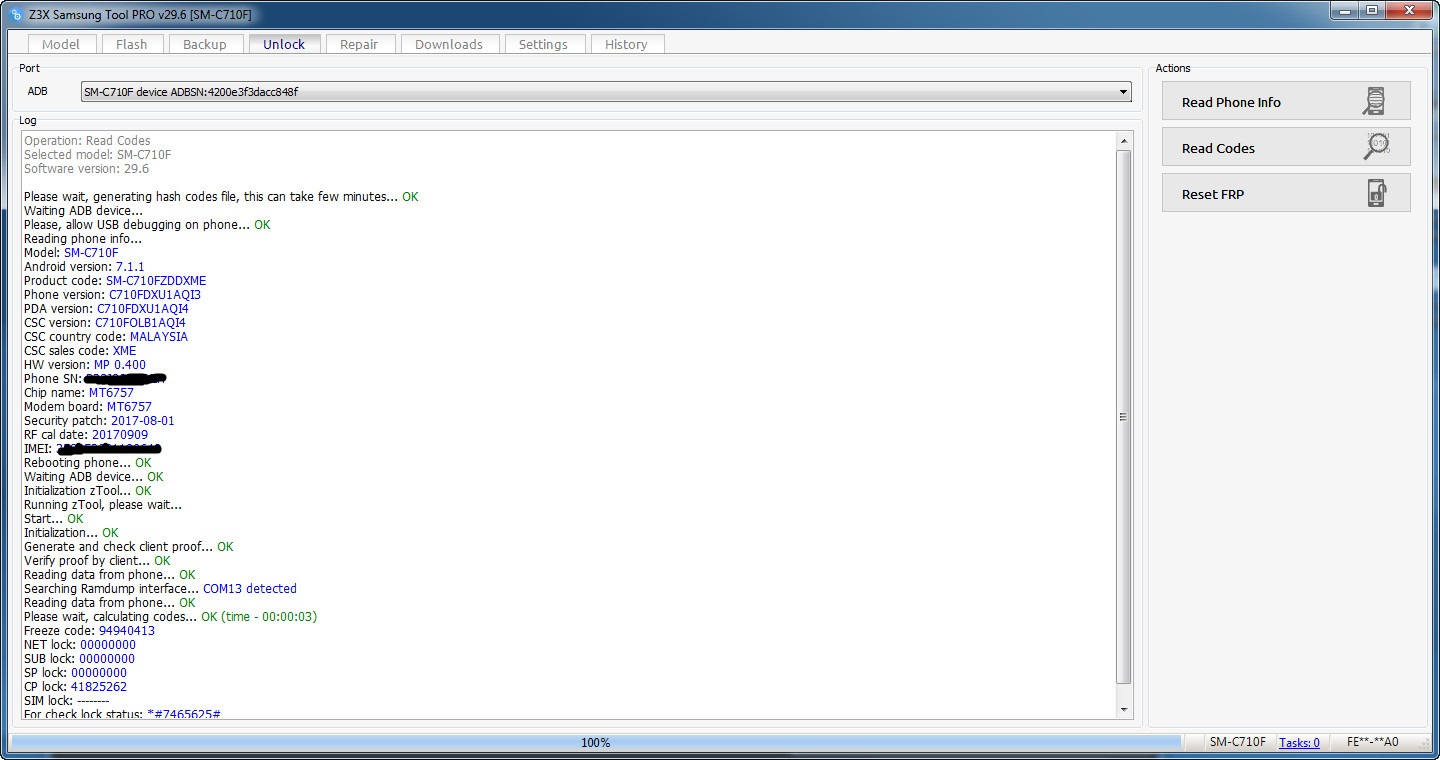Click the log scrollbar down arrow

(x=1124, y=709)
